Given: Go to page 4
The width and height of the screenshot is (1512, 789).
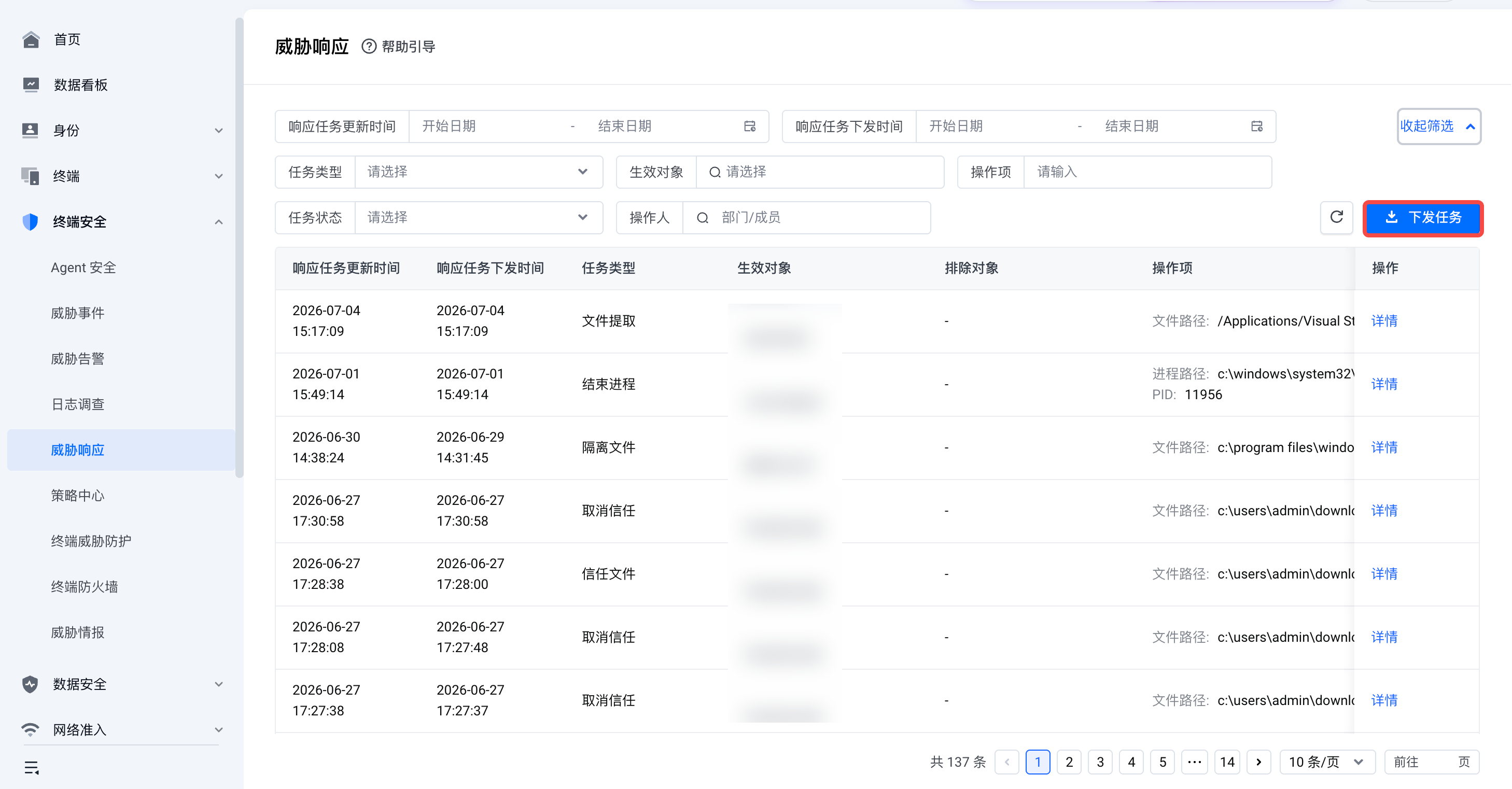Looking at the screenshot, I should (1131, 762).
